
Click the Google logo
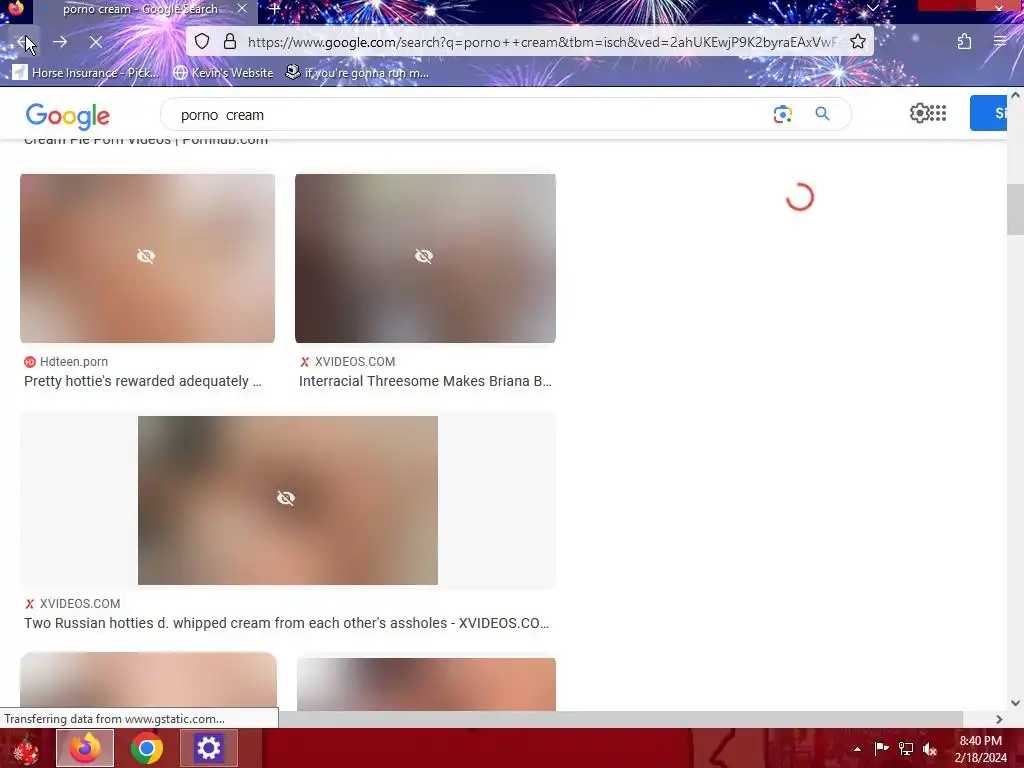68,116
